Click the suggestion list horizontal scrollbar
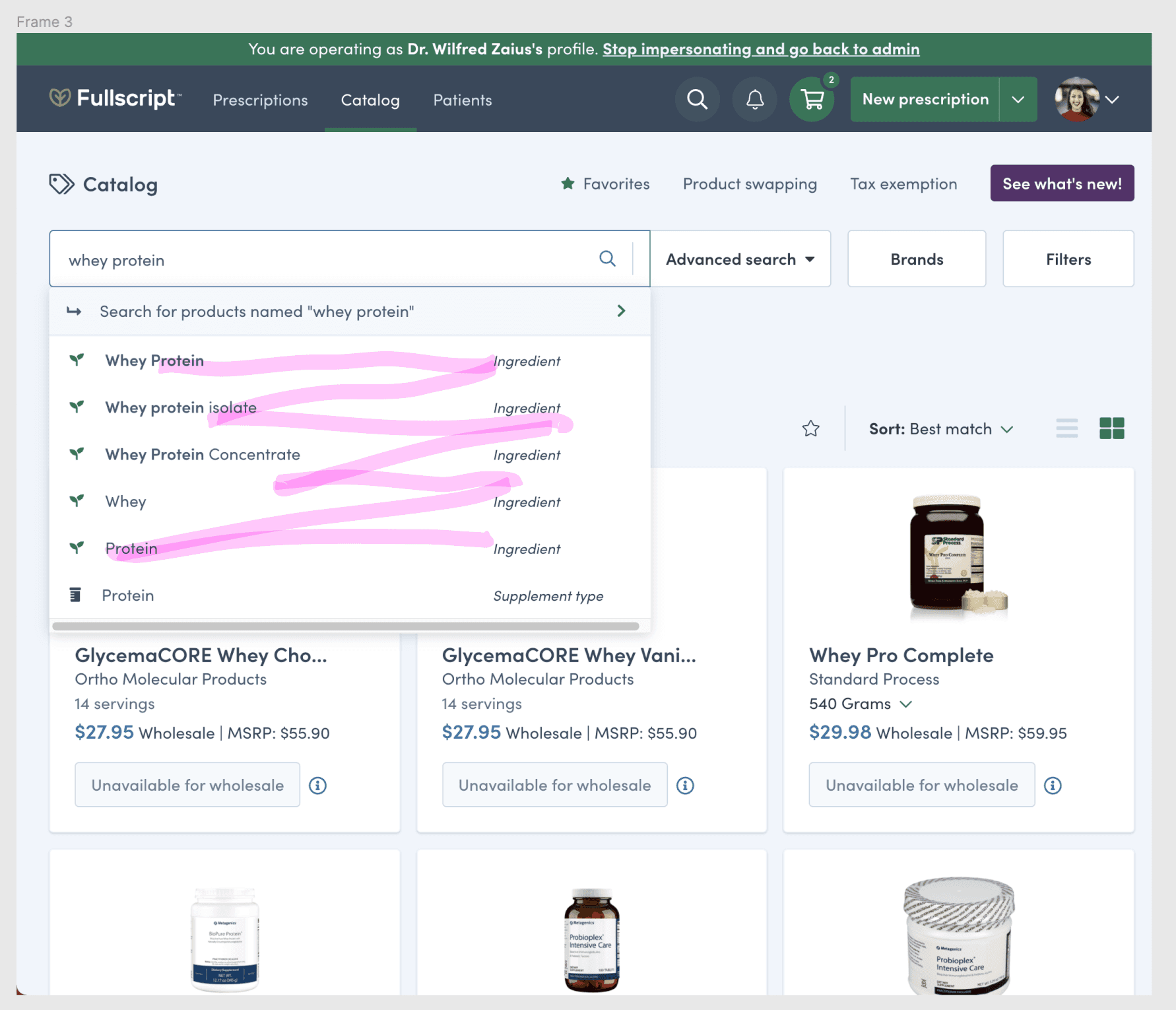The width and height of the screenshot is (1176, 1010). [x=346, y=626]
